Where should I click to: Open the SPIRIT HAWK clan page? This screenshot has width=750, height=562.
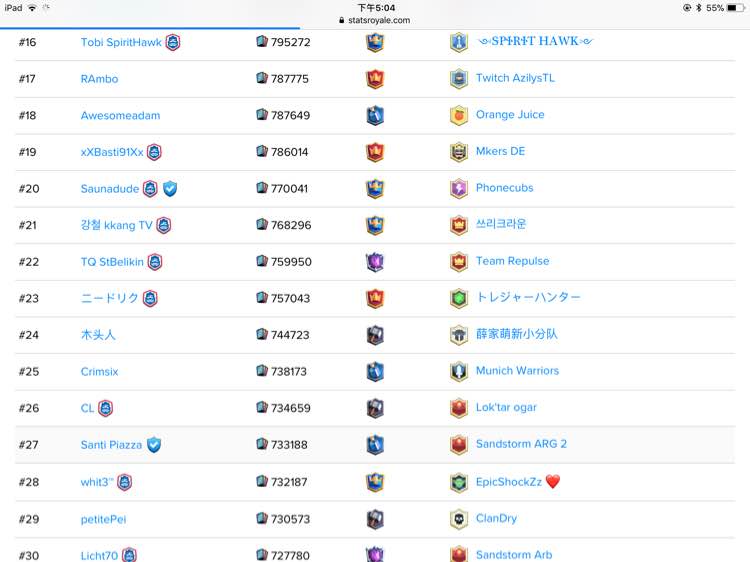point(535,41)
